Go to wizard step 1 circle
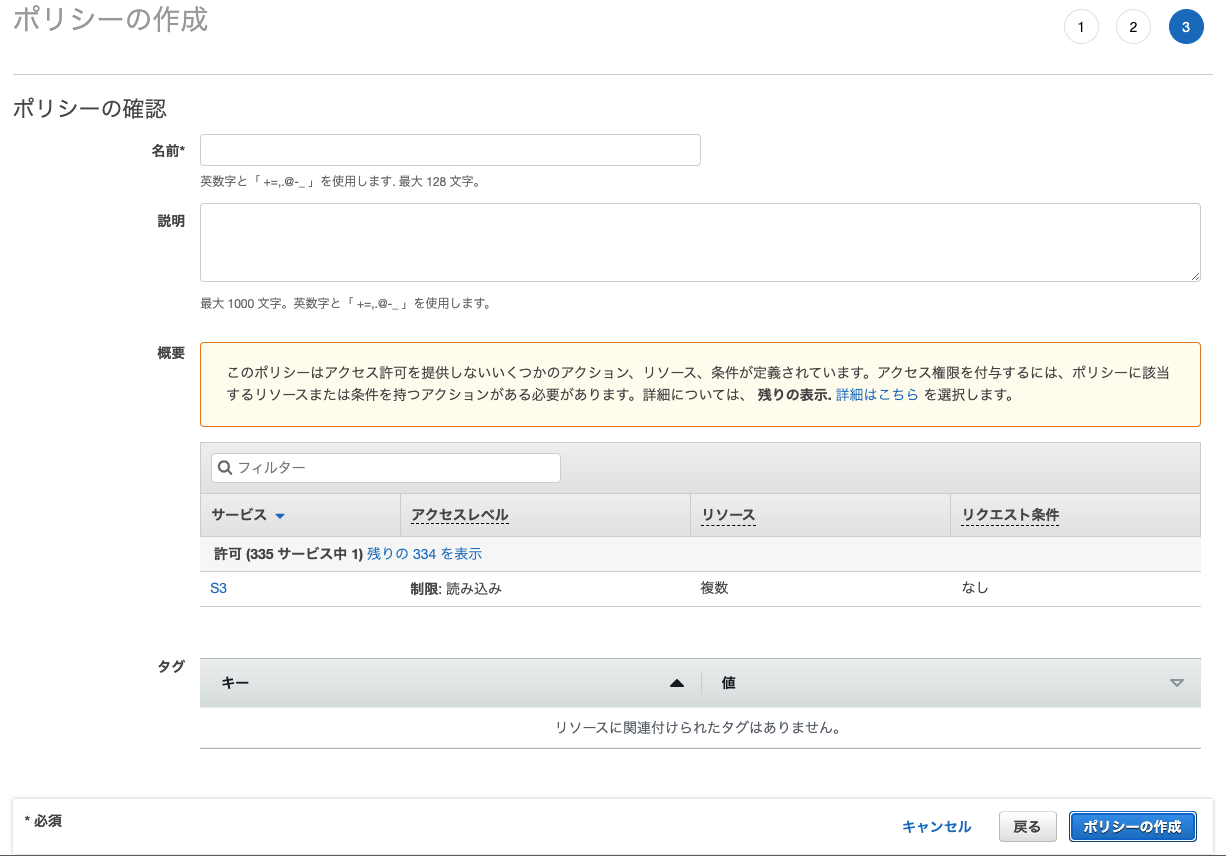The image size is (1226, 856). (1080, 27)
